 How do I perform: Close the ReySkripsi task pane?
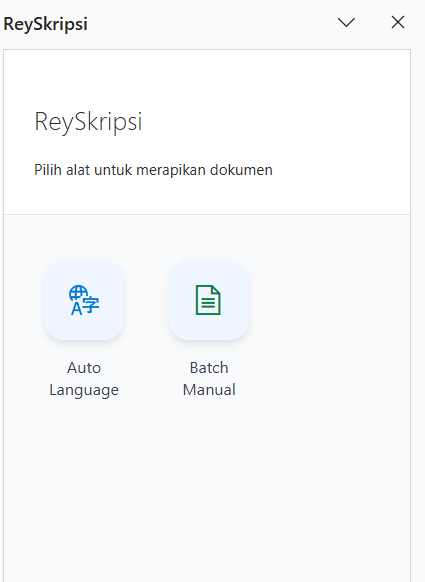pos(398,23)
